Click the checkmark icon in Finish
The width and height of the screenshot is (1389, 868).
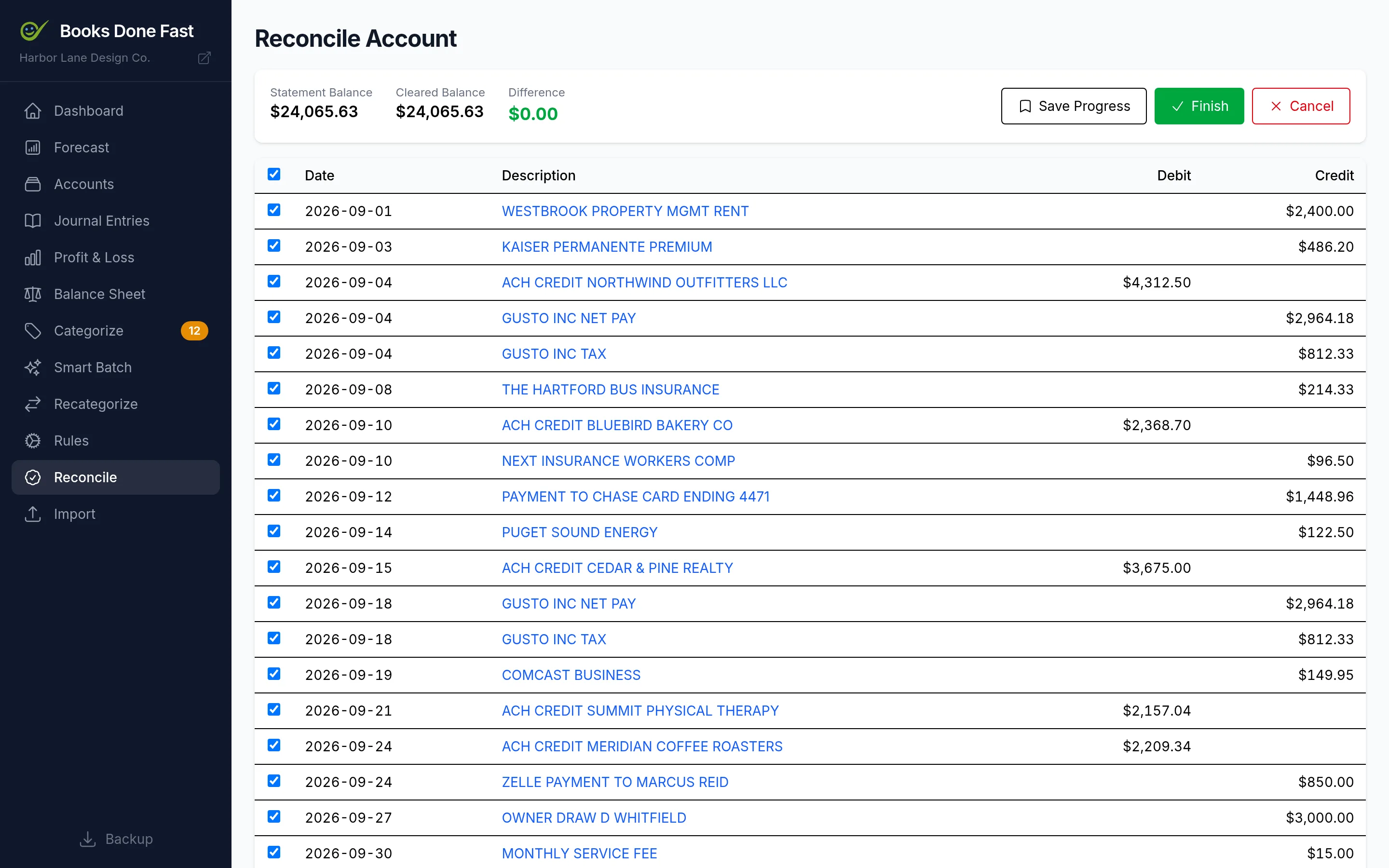1177,106
